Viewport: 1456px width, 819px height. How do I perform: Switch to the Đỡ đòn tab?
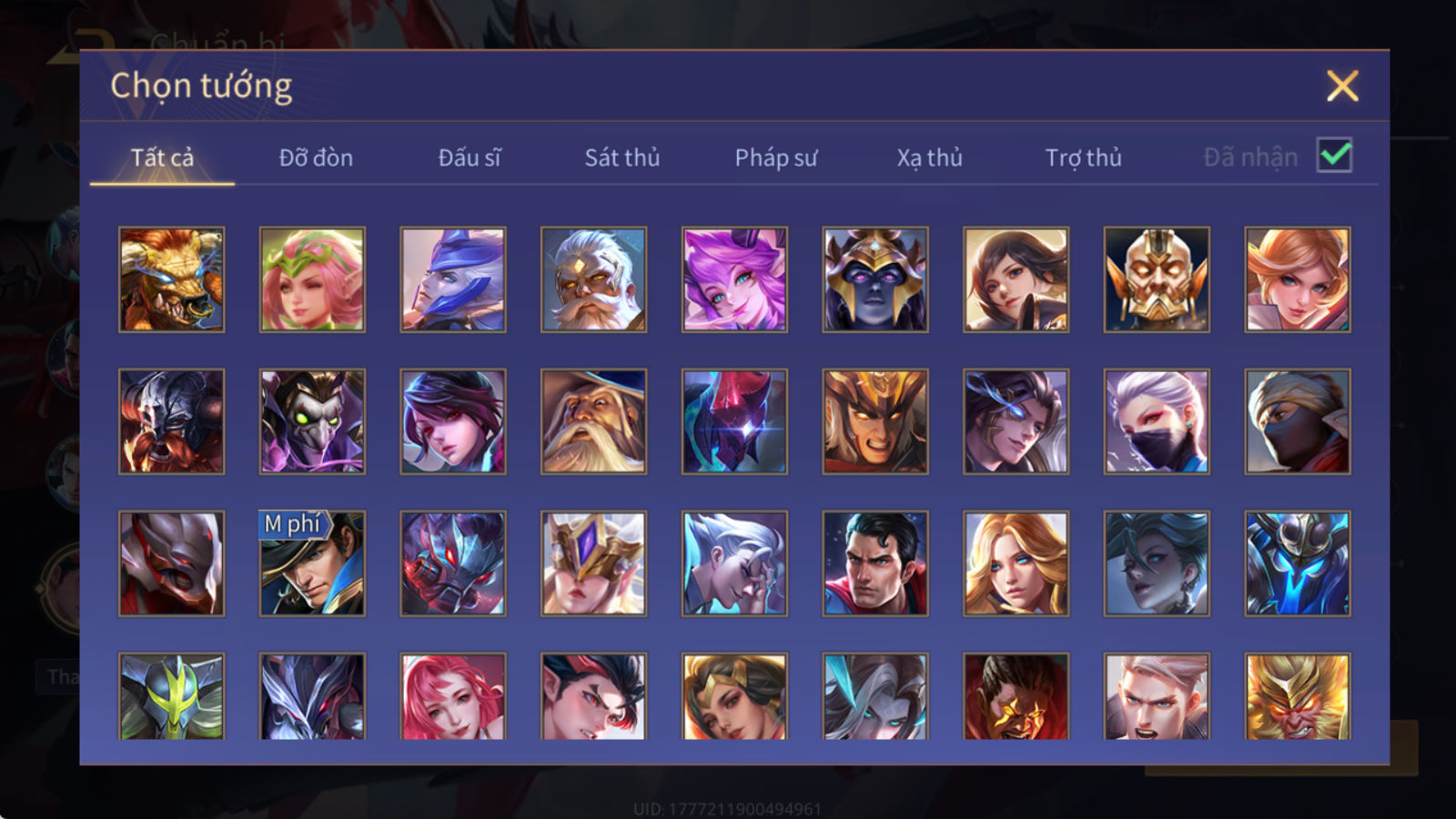point(316,157)
